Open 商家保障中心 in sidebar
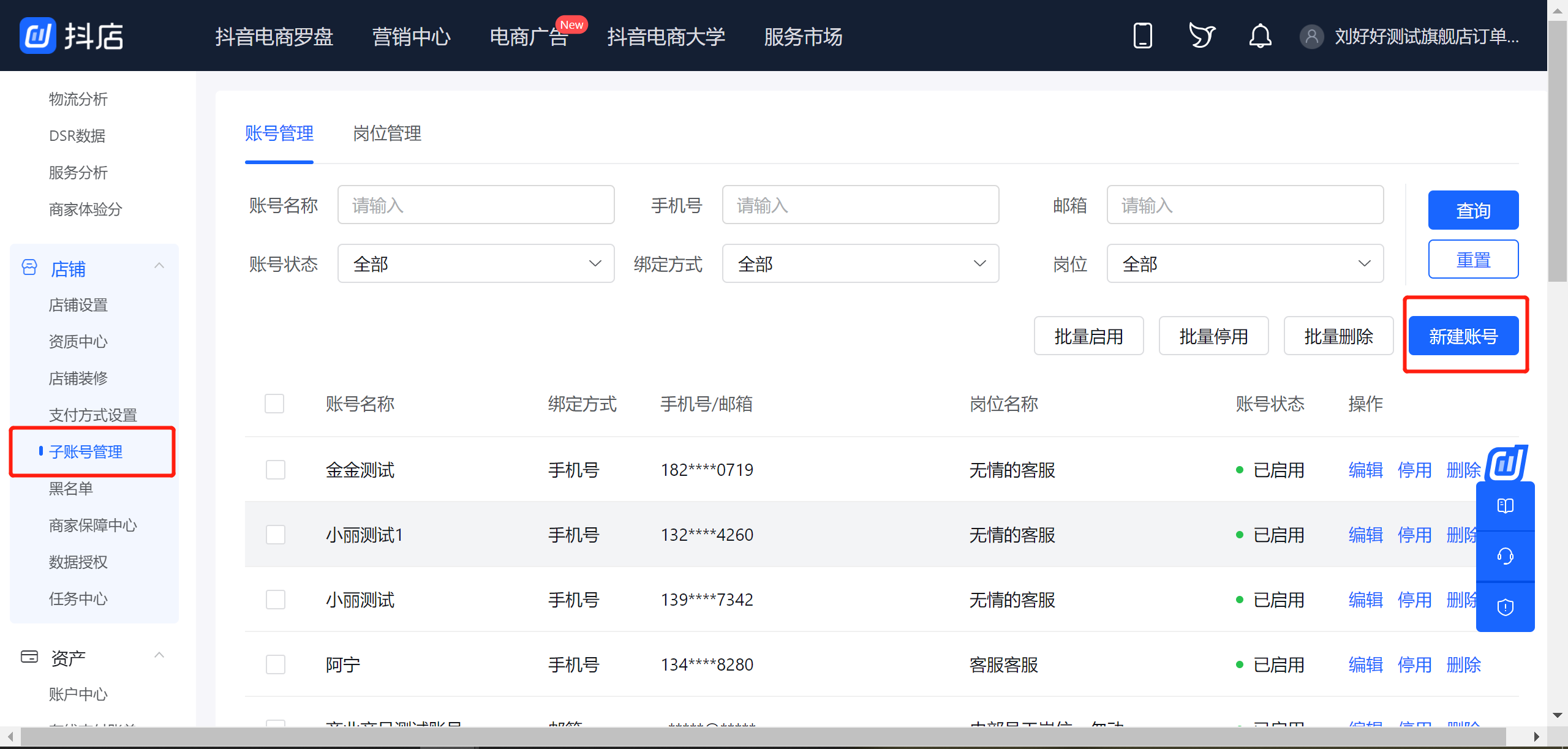The image size is (1568, 749). pos(93,525)
